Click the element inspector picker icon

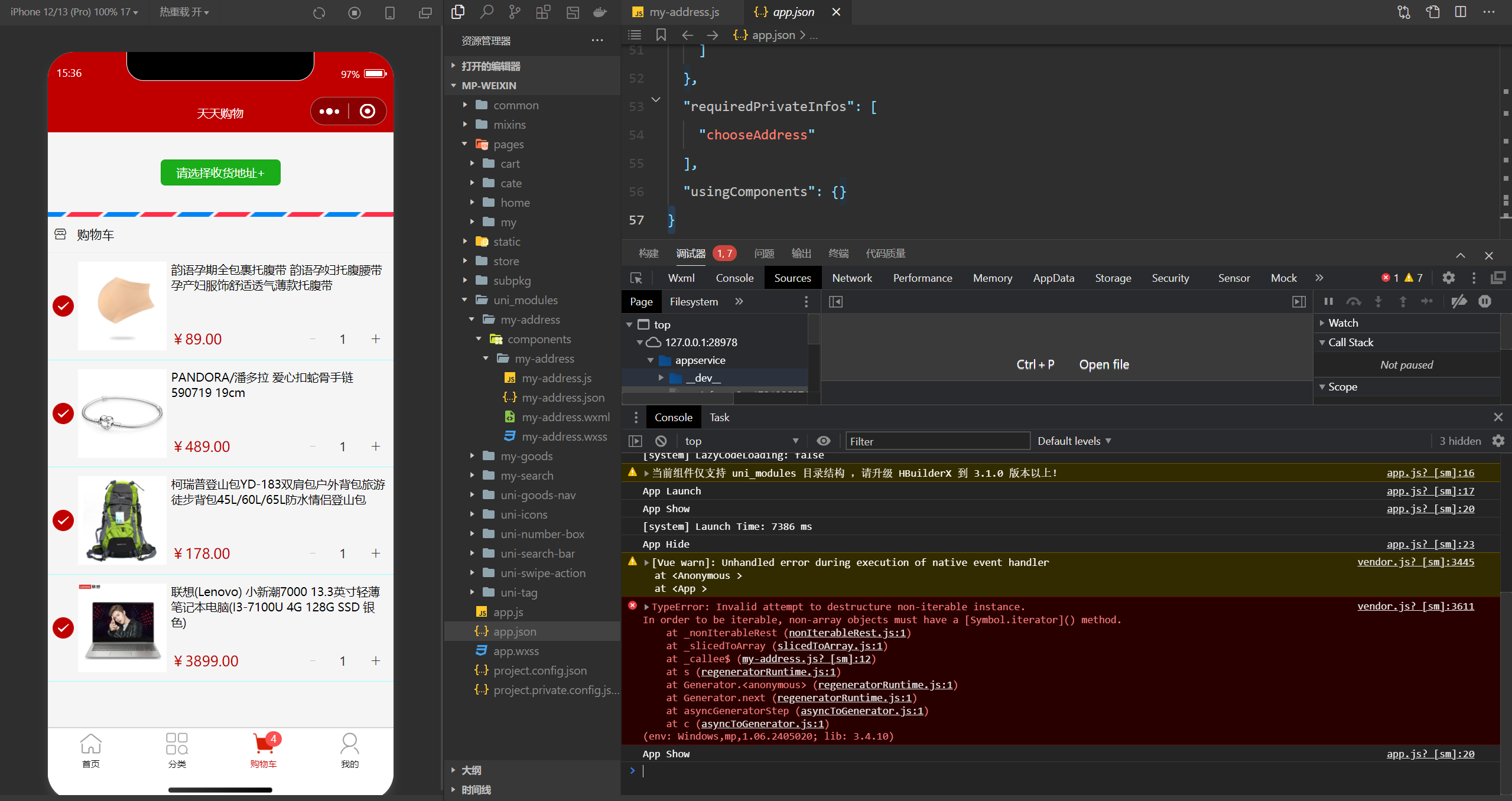[636, 278]
